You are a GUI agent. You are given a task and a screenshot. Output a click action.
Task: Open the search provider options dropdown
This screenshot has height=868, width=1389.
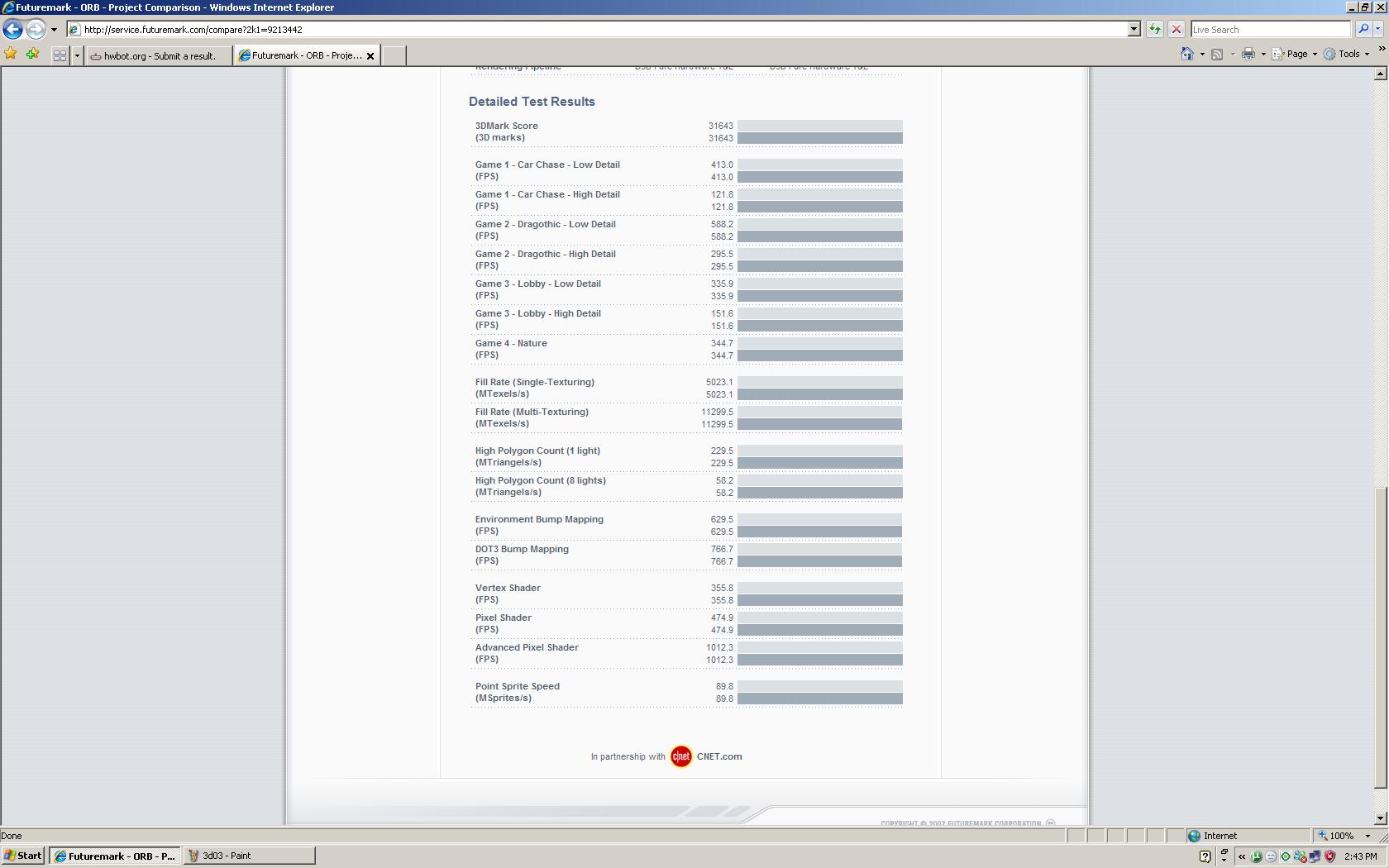tap(1378, 30)
